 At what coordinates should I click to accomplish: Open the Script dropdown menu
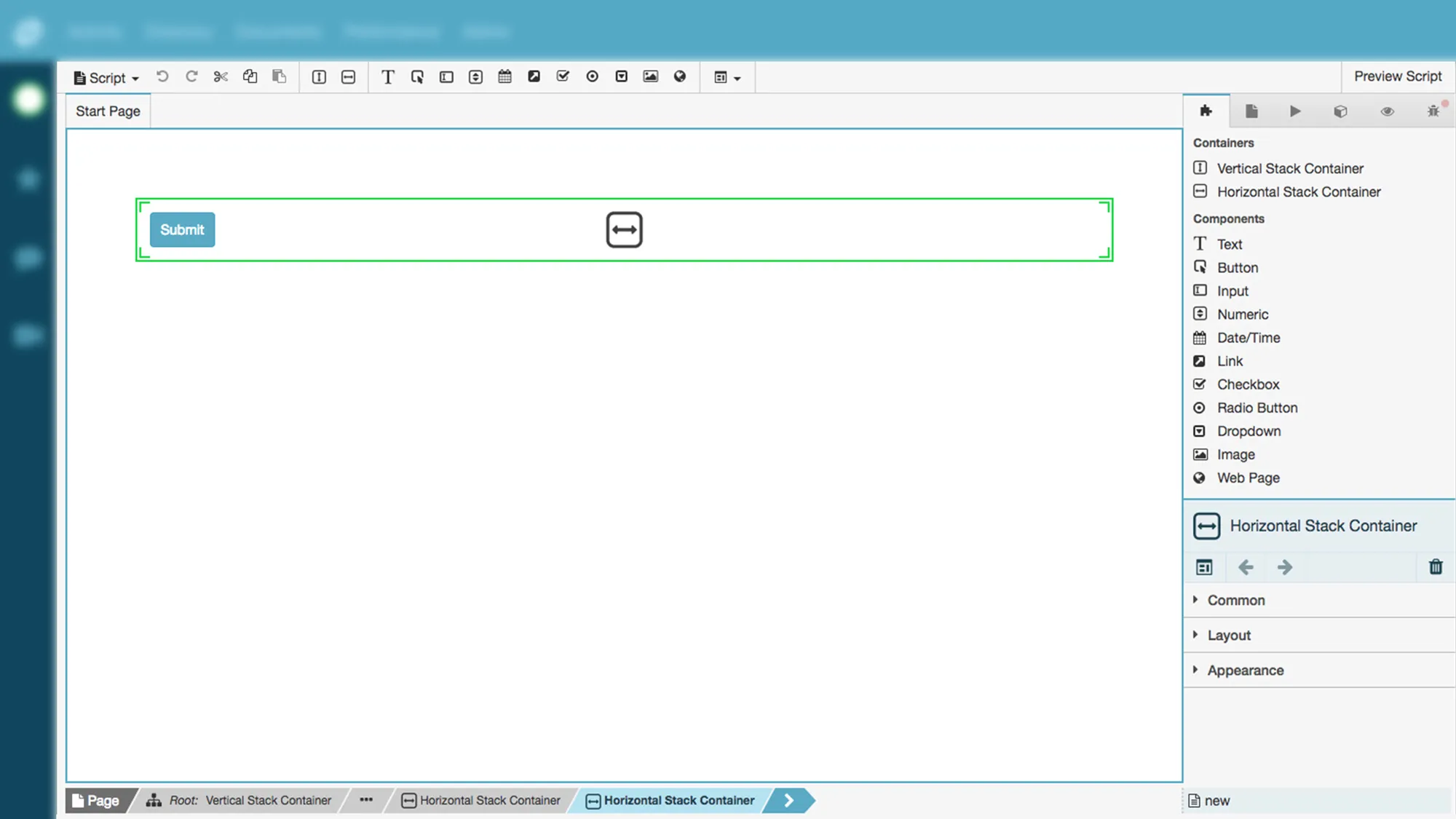tap(106, 77)
